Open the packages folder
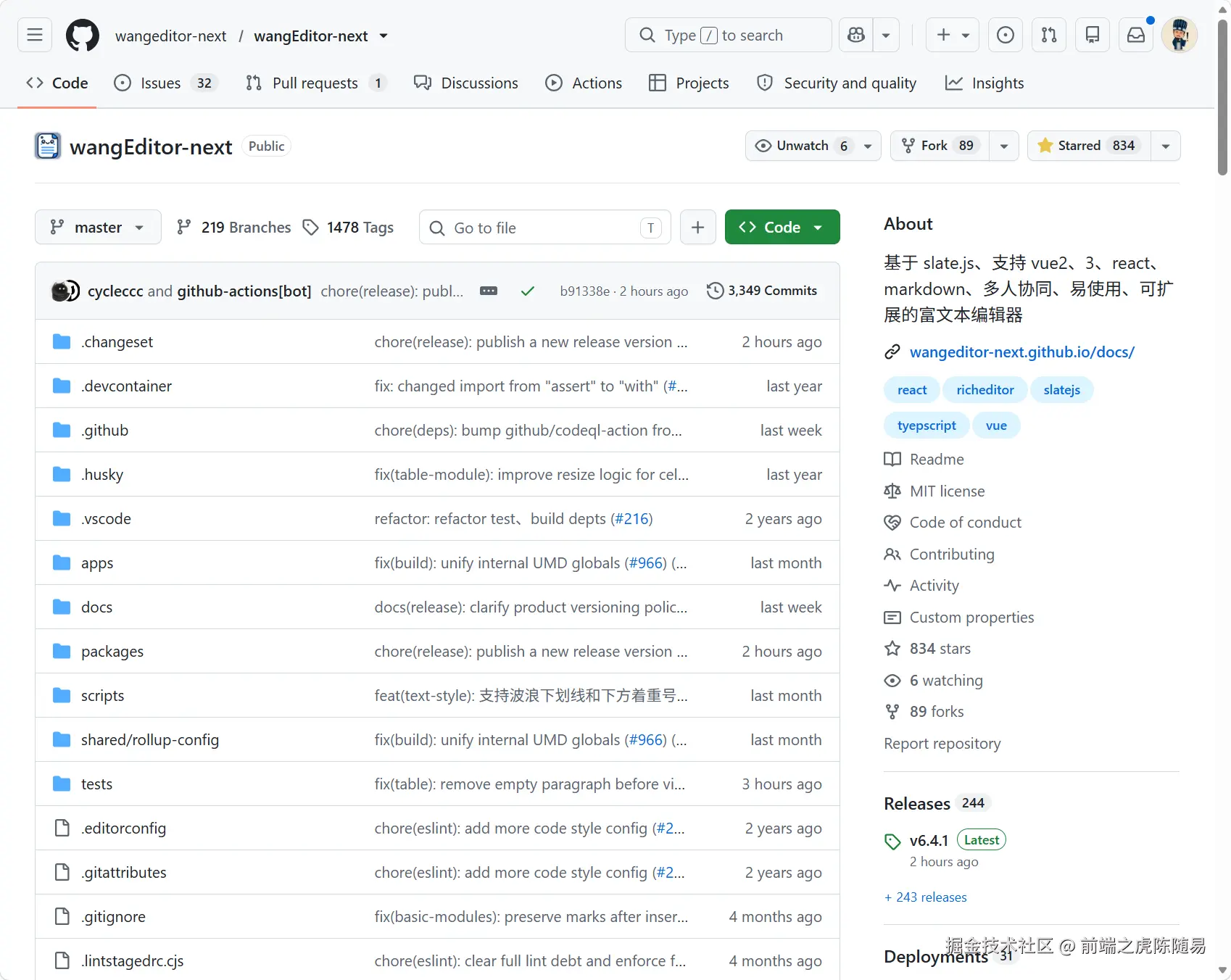 112,652
